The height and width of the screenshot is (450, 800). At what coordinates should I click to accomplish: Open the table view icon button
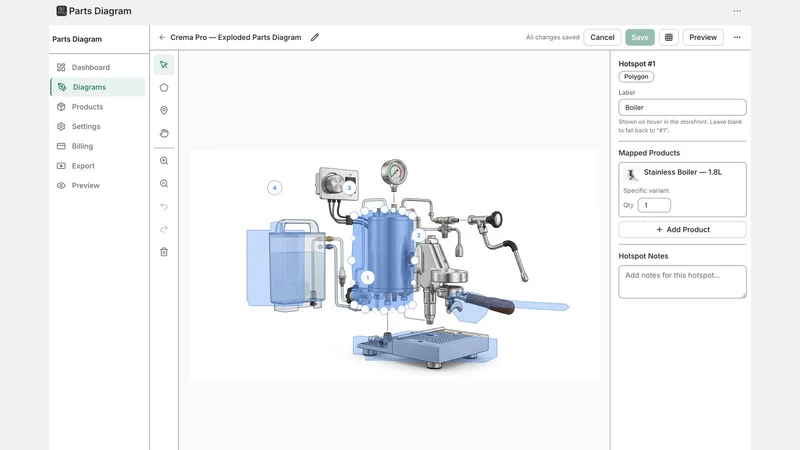[x=668, y=37]
